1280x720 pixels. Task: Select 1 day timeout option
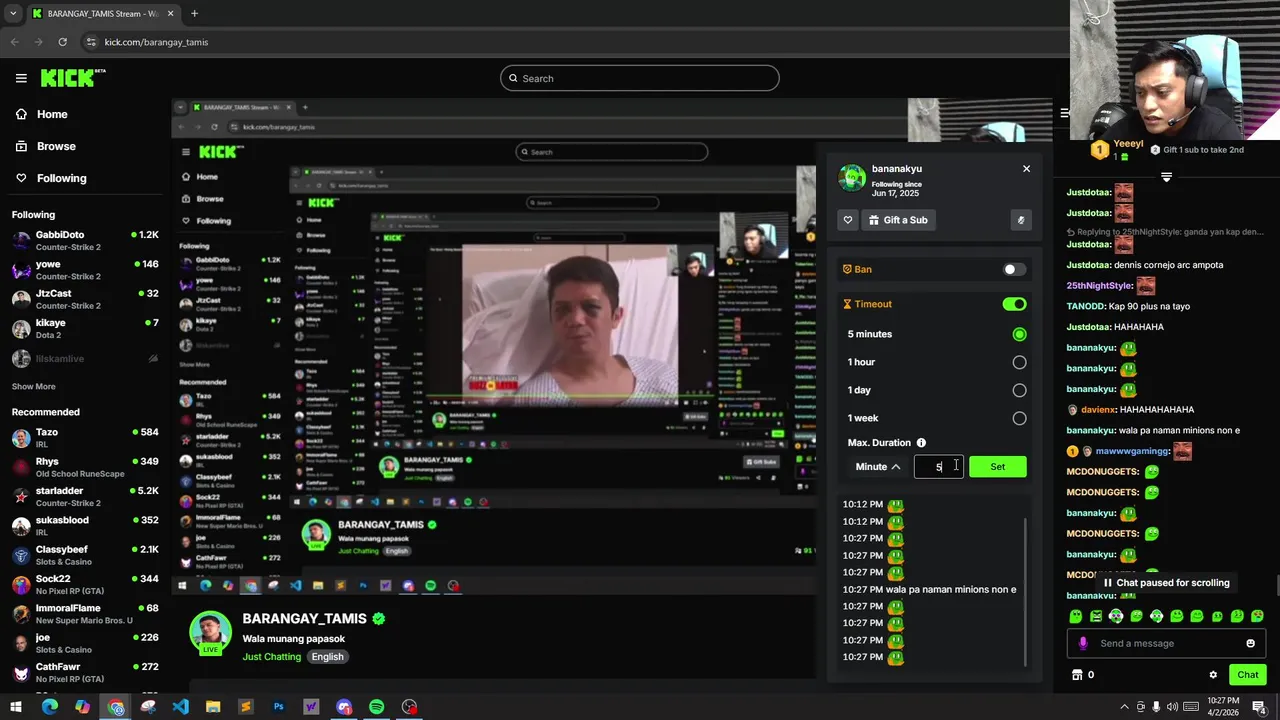[1019, 390]
